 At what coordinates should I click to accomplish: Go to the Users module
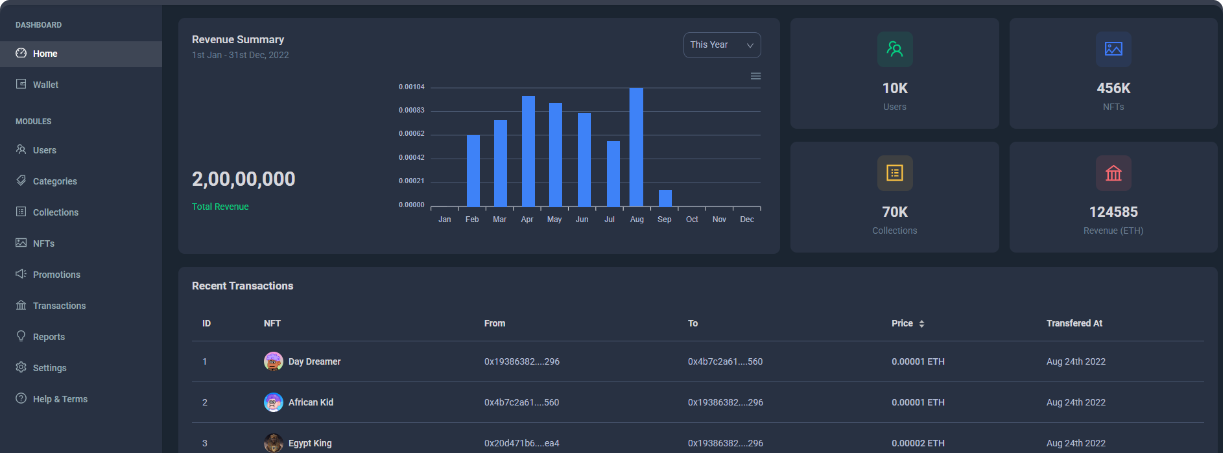(81, 150)
